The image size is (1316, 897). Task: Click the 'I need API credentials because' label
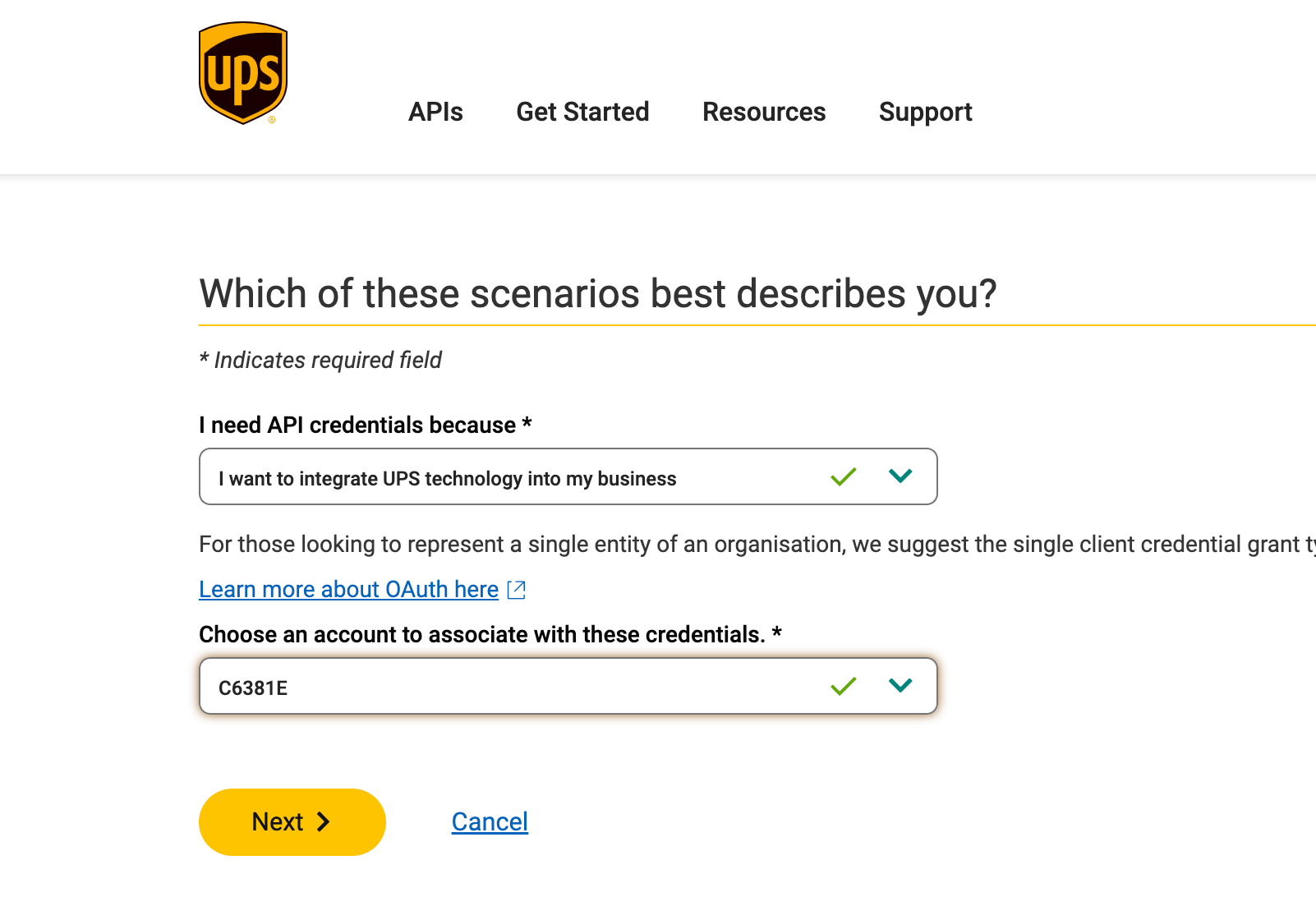365,425
